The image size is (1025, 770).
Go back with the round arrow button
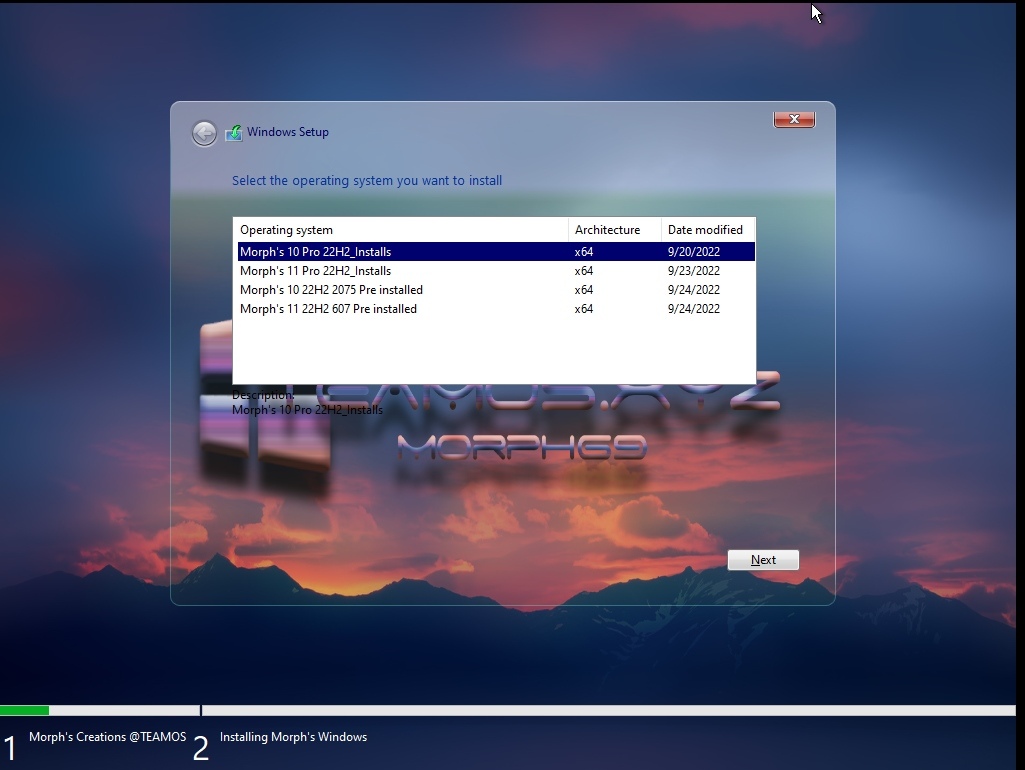click(204, 133)
